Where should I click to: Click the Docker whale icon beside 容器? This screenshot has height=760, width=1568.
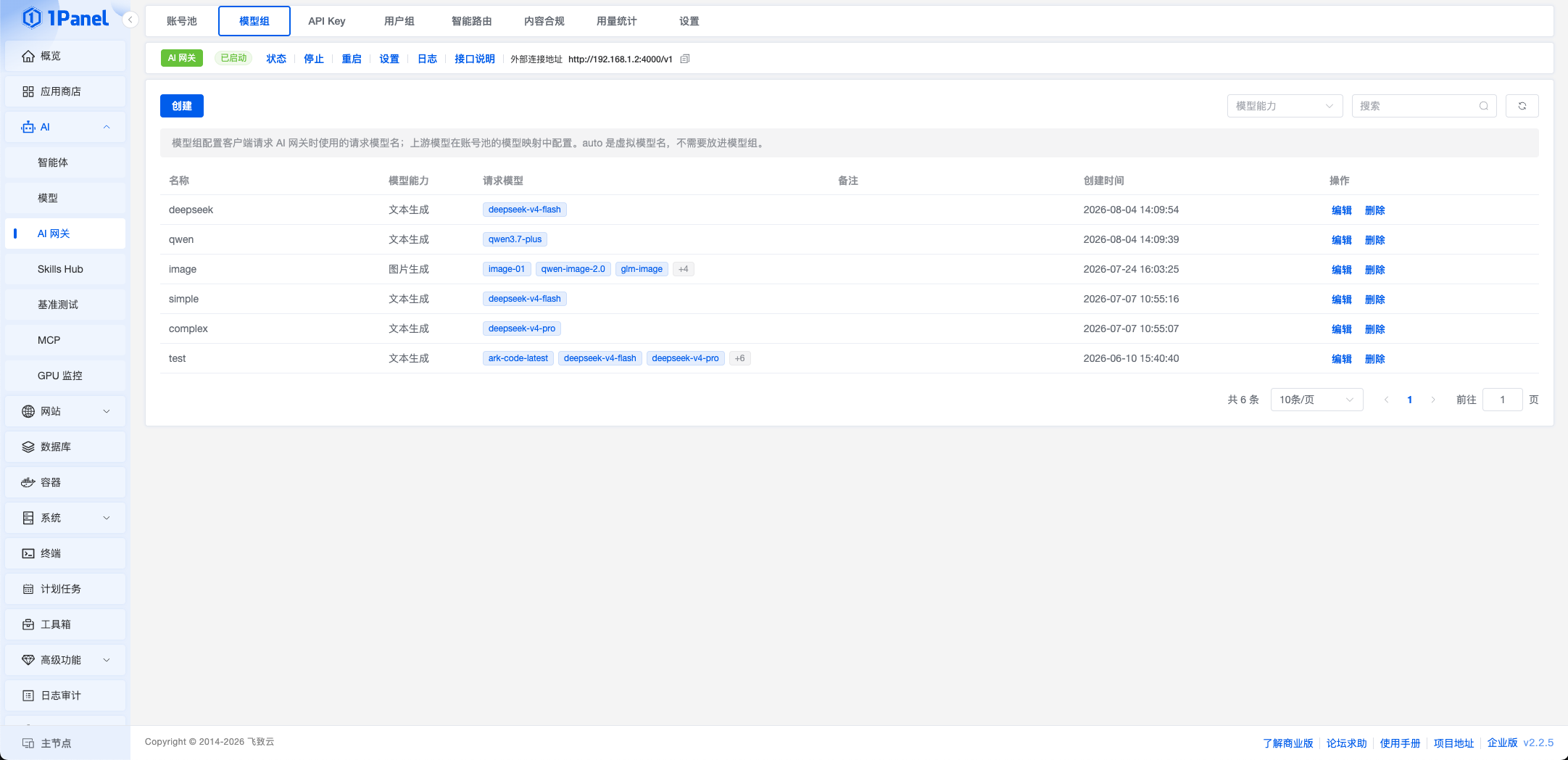click(28, 482)
